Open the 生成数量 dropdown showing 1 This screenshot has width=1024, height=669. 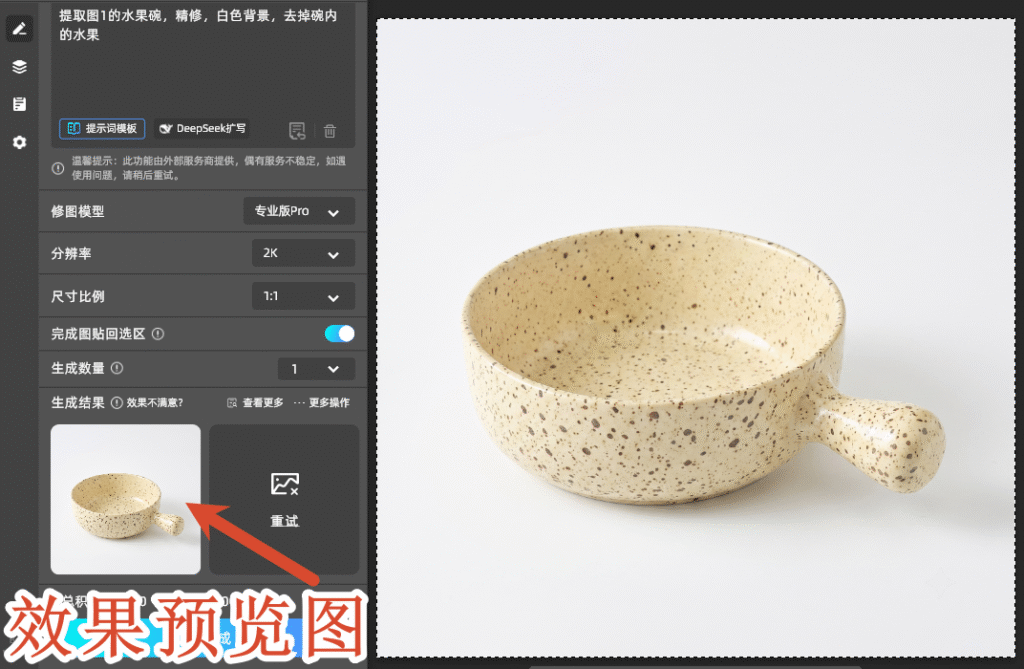316,369
